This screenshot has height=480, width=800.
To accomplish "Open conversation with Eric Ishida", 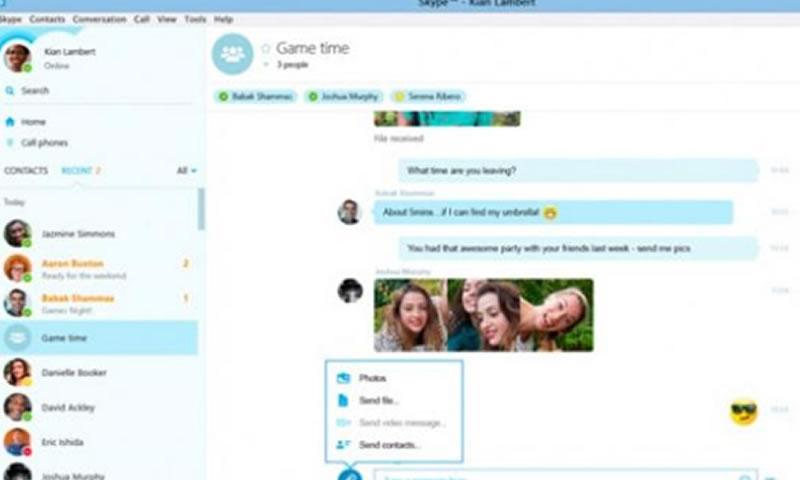I will pos(99,442).
